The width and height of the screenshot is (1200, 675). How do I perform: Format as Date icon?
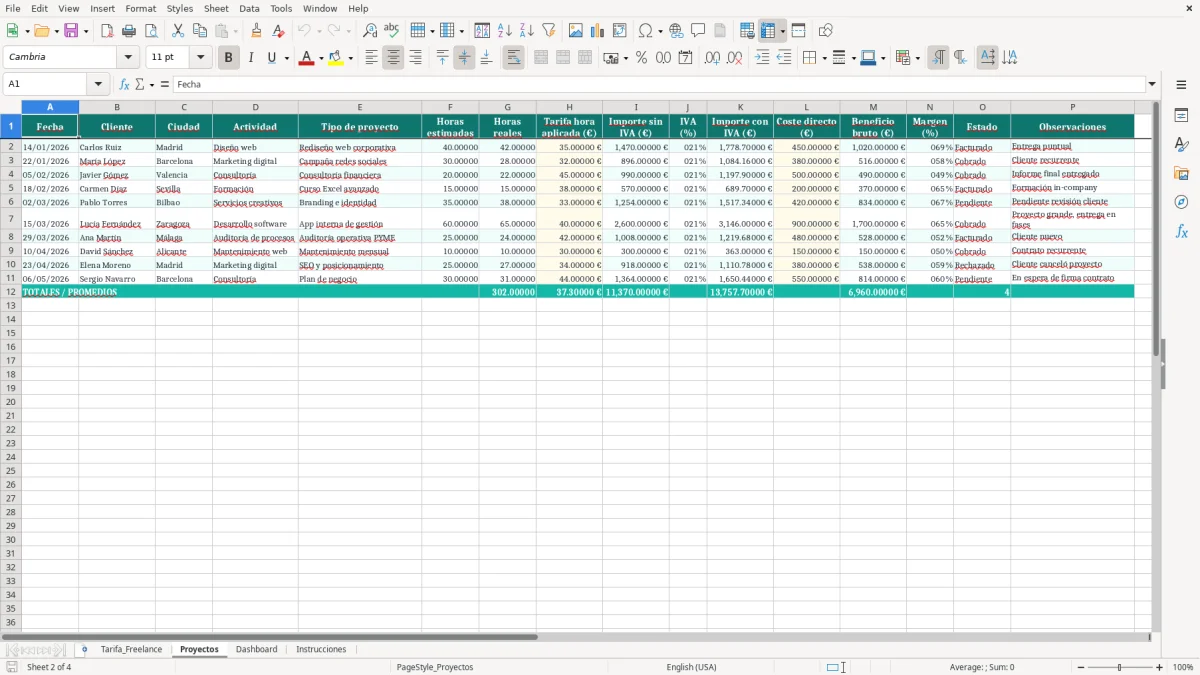point(685,58)
